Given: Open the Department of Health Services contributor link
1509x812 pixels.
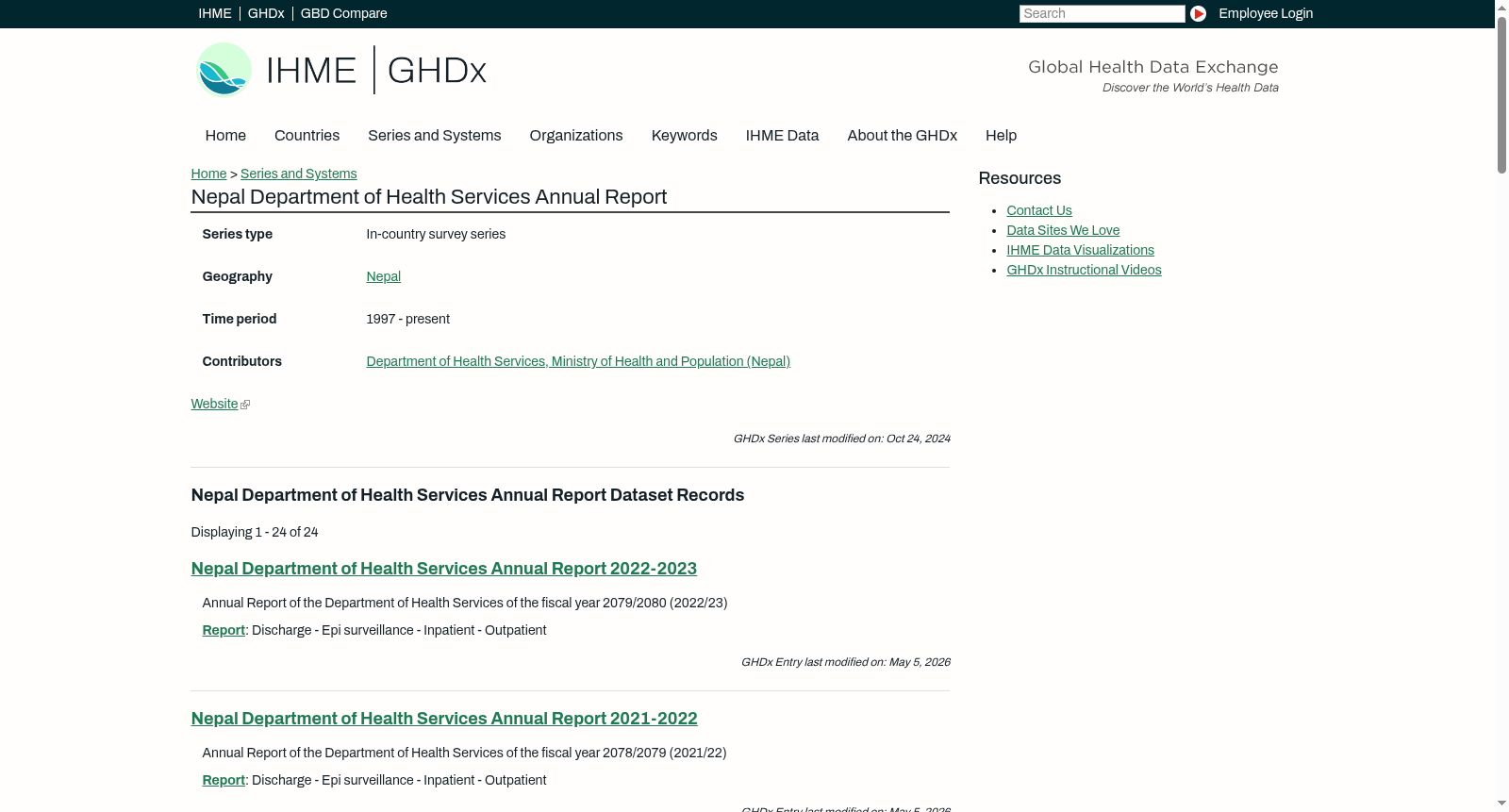Looking at the screenshot, I should tap(578, 361).
